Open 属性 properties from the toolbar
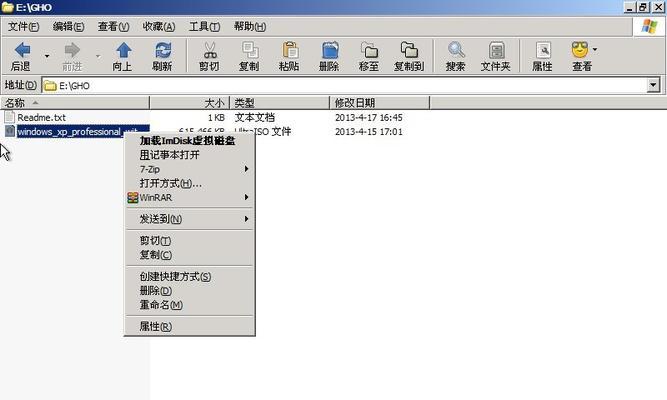This screenshot has width=667, height=400. 543,50
